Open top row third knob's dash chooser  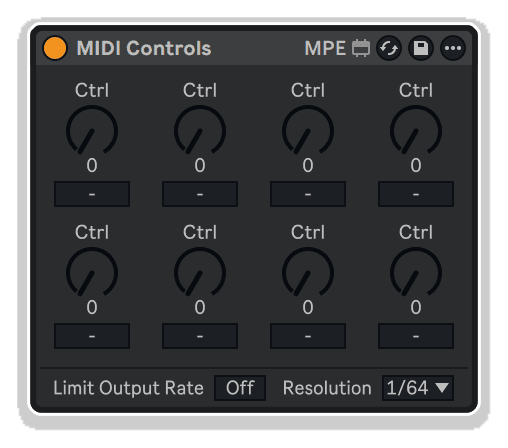click(308, 194)
